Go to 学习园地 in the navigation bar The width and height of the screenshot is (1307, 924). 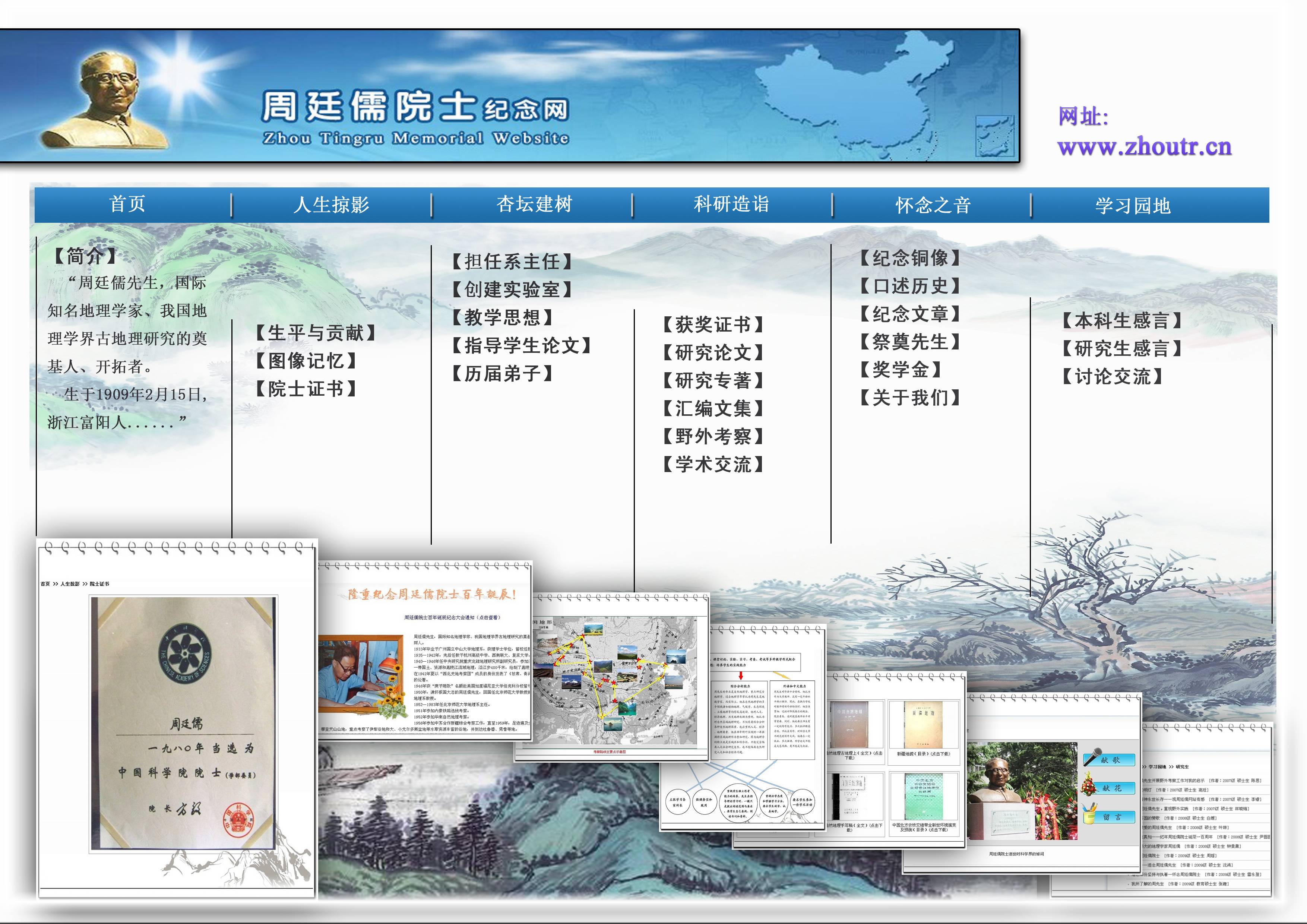[x=1132, y=206]
